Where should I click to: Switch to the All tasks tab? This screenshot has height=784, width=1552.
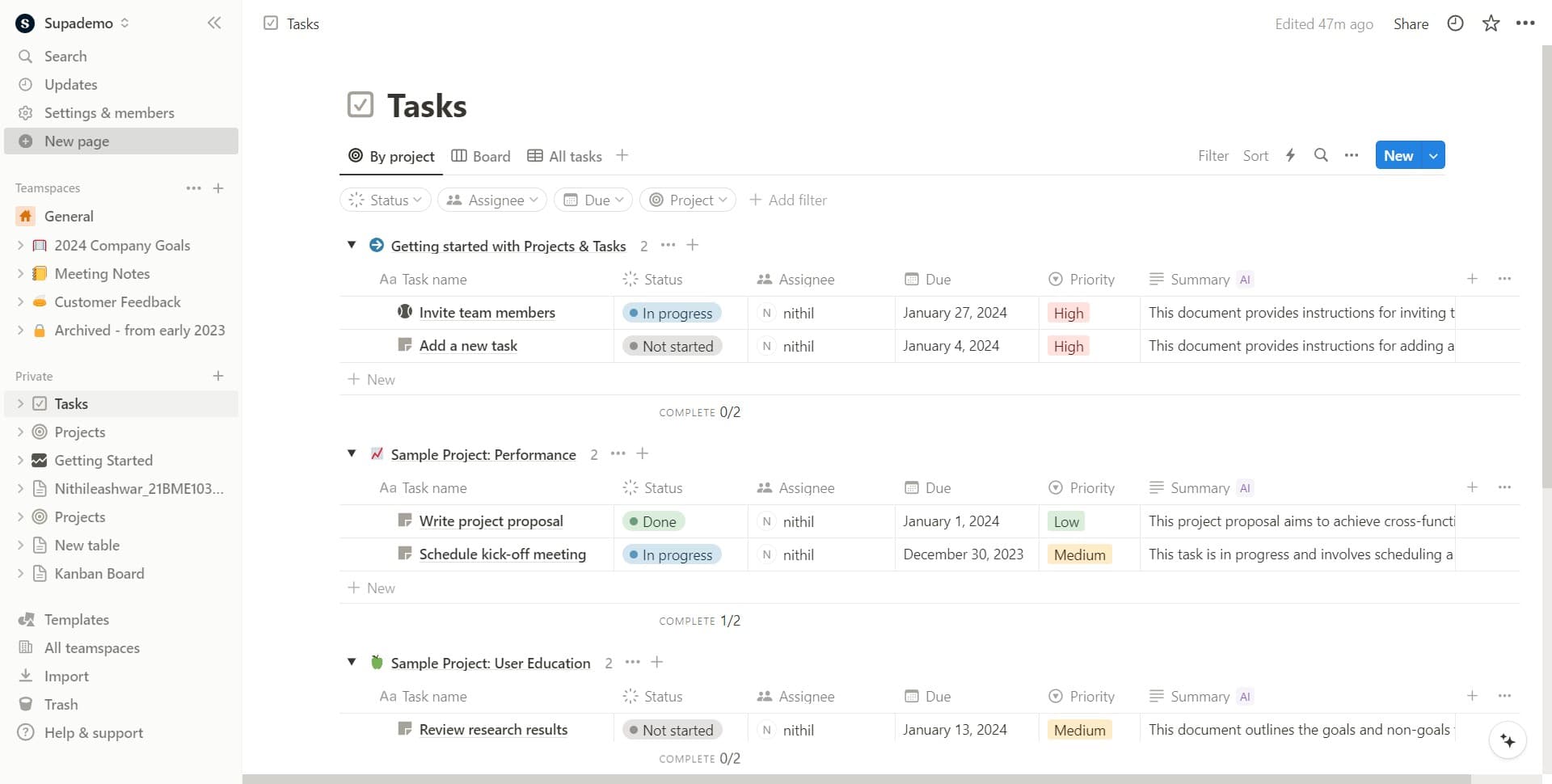tap(565, 156)
